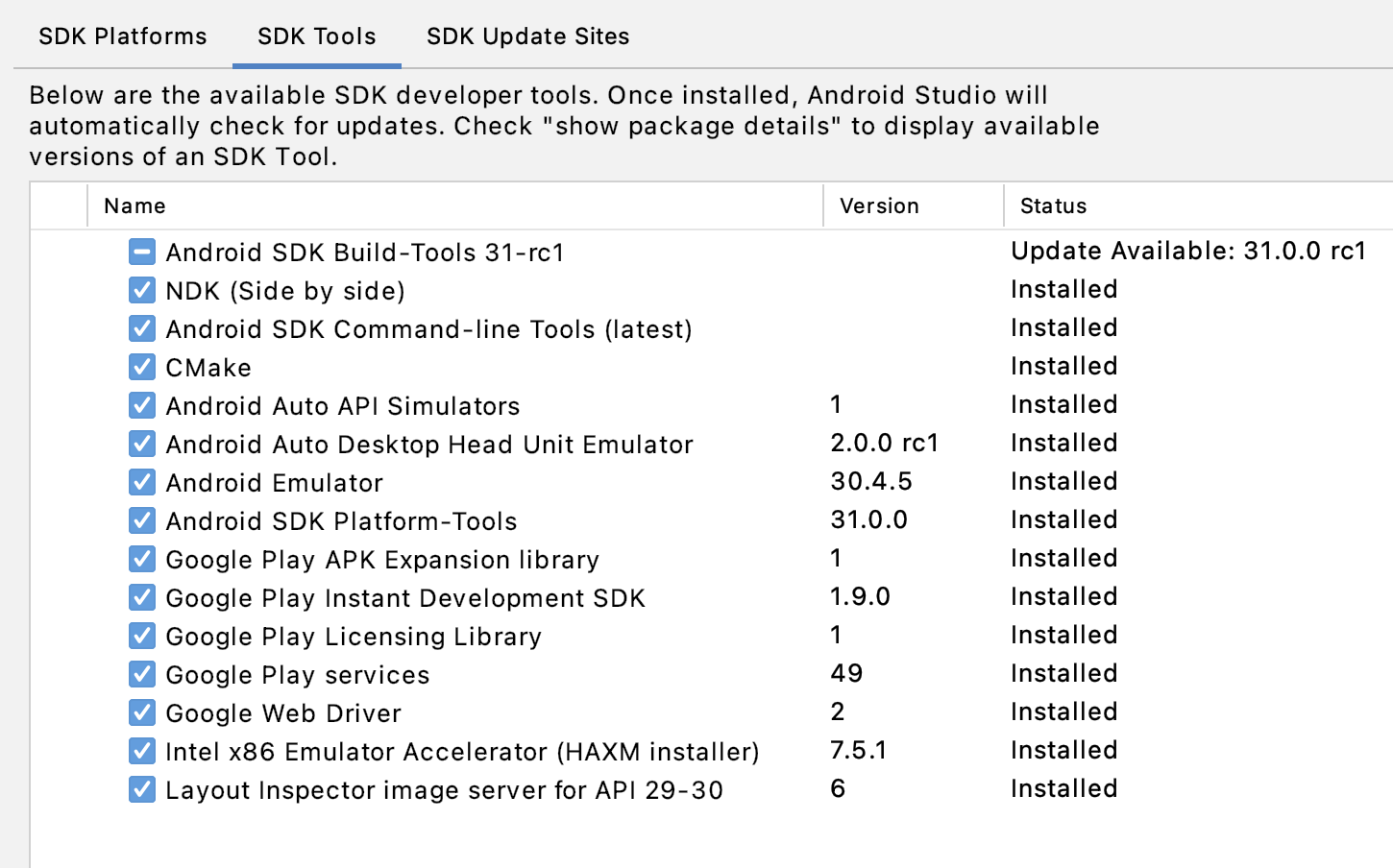Toggle Android Auto Desktop Head Unit Emulator checkbox
The width and height of the screenshot is (1393, 868).
click(141, 444)
